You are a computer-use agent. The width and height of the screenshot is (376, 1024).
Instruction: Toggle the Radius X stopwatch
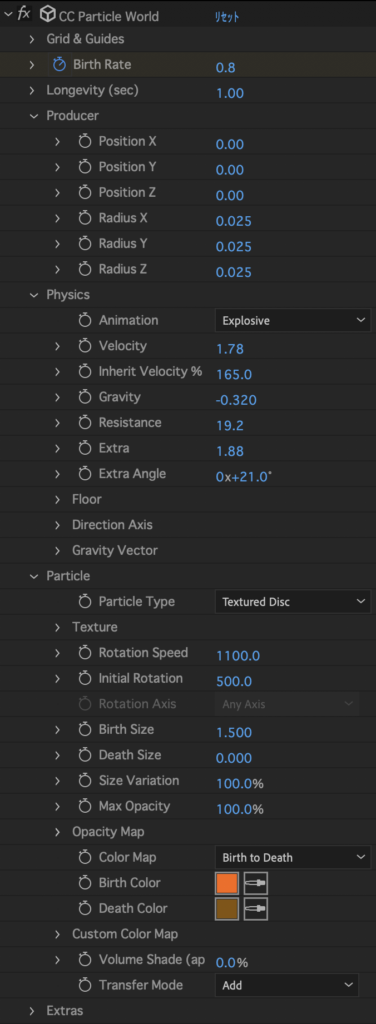click(x=85, y=218)
